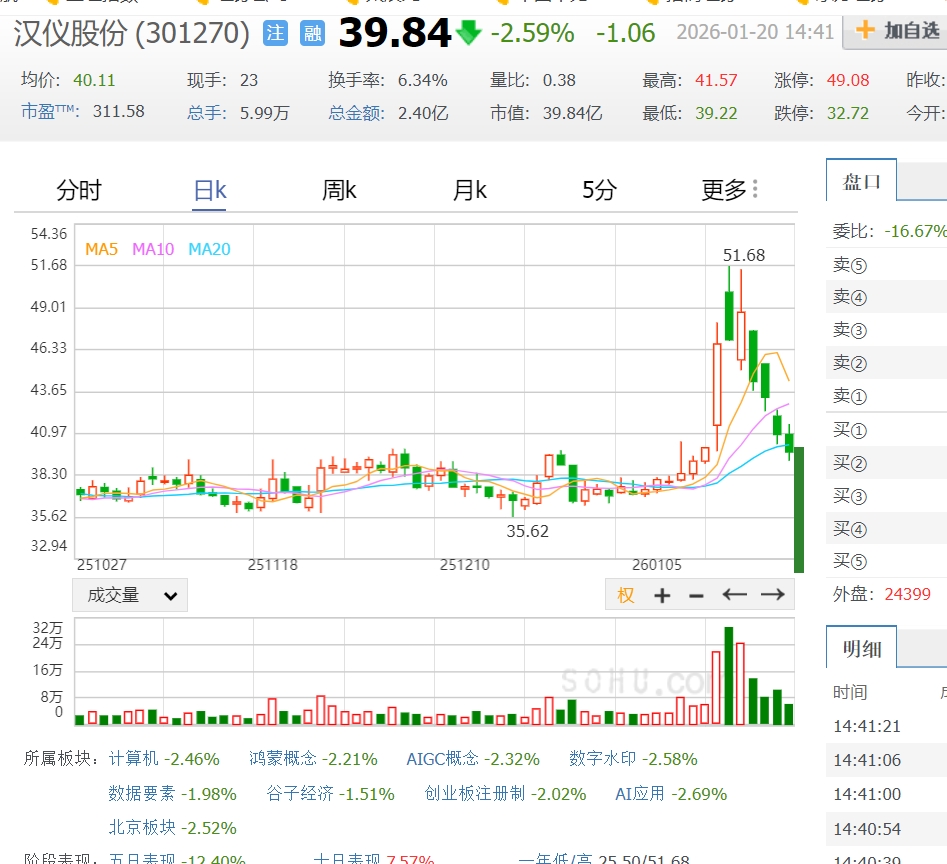Switch to the 分时 intraday chart tab
The height and width of the screenshot is (864, 947).
coord(79,190)
